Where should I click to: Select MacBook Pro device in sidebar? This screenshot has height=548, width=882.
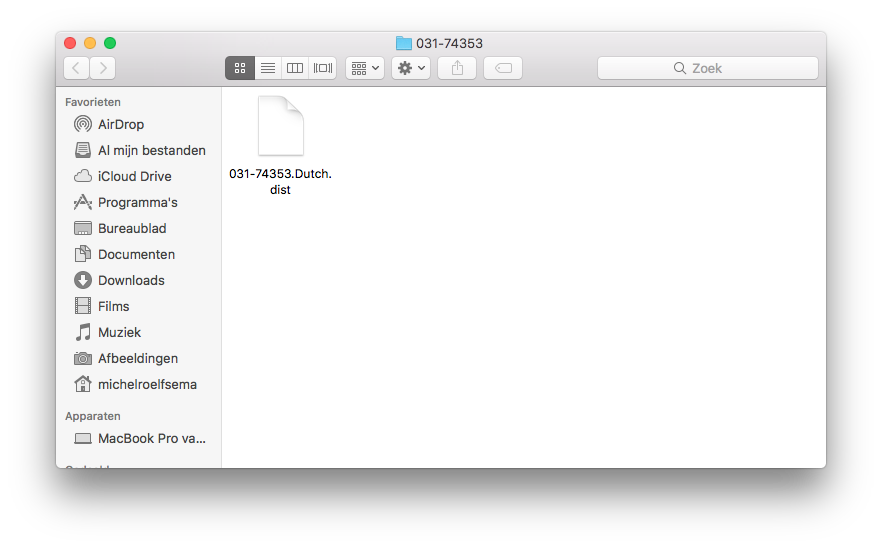(x=138, y=438)
